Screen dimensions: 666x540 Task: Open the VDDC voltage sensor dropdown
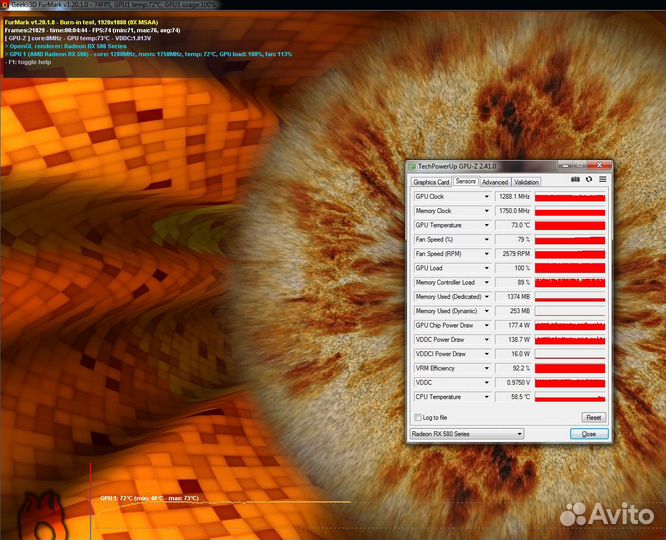pos(487,383)
